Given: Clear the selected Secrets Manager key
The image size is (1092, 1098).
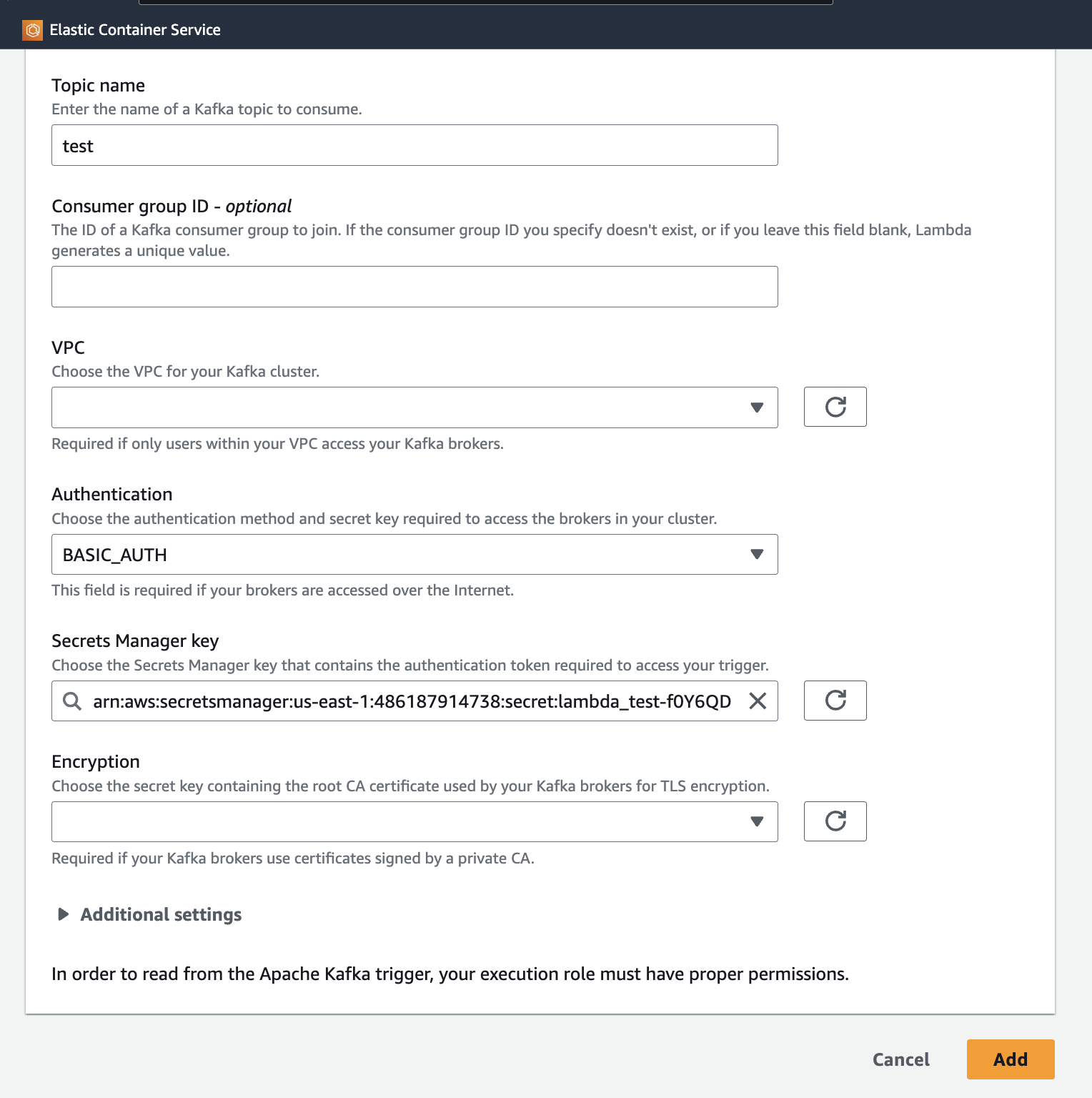Looking at the screenshot, I should [x=758, y=701].
